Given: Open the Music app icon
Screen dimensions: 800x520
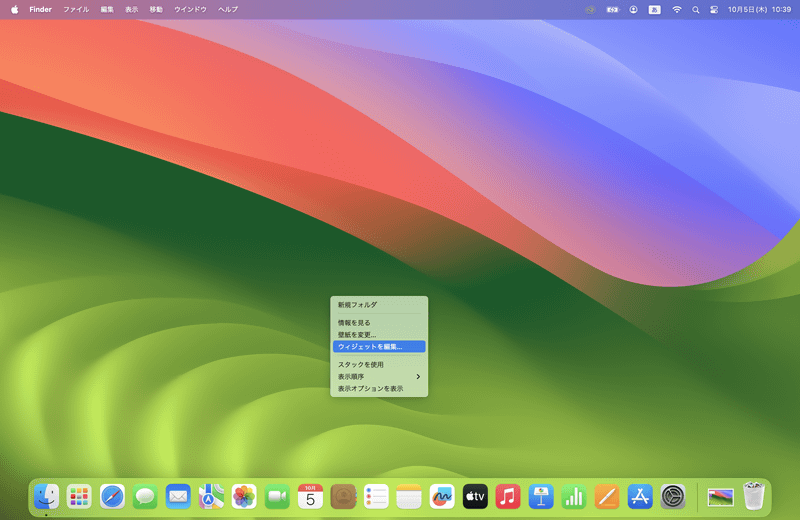Looking at the screenshot, I should tap(508, 497).
